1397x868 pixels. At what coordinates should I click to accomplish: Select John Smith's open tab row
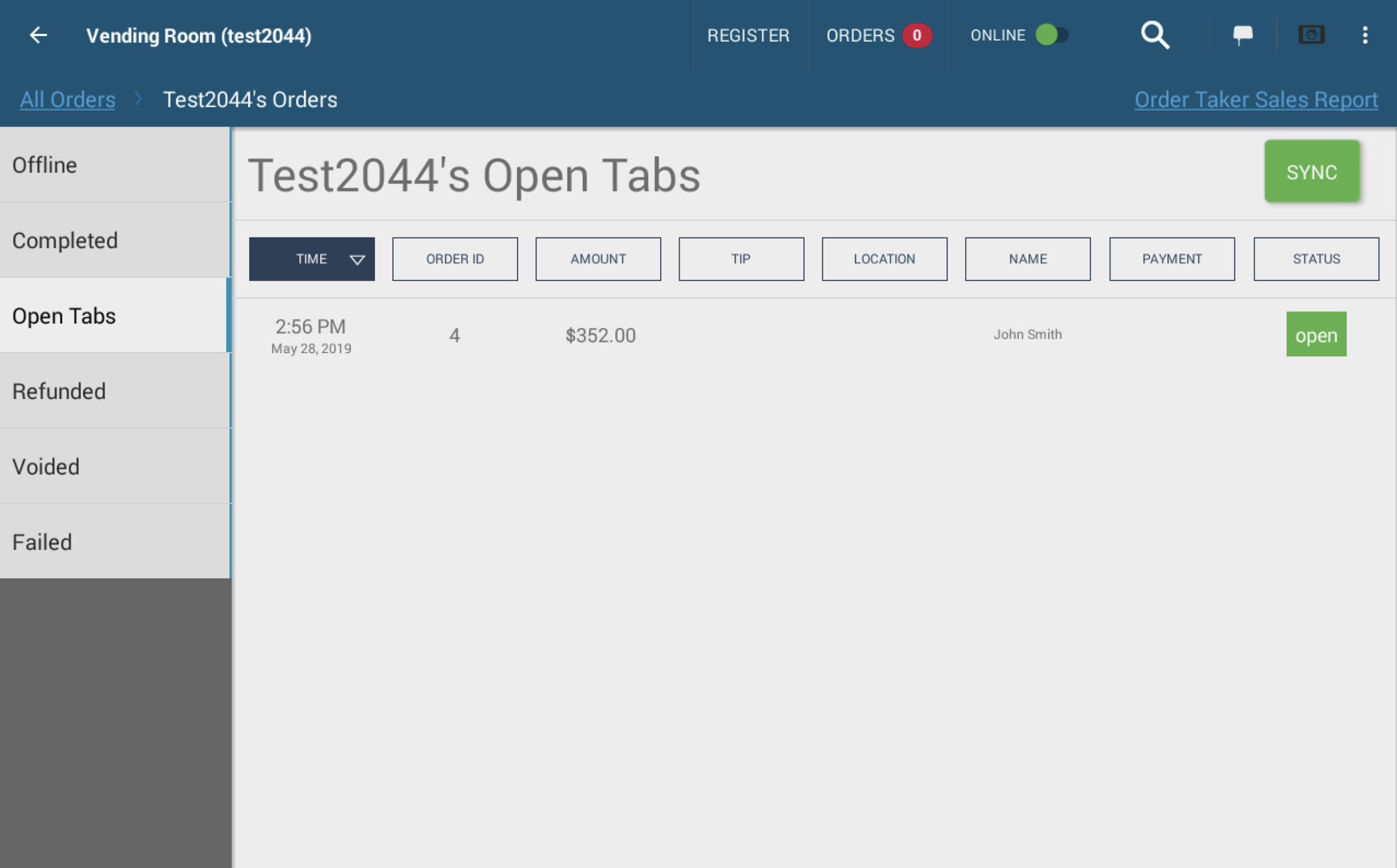pyautogui.click(x=814, y=335)
